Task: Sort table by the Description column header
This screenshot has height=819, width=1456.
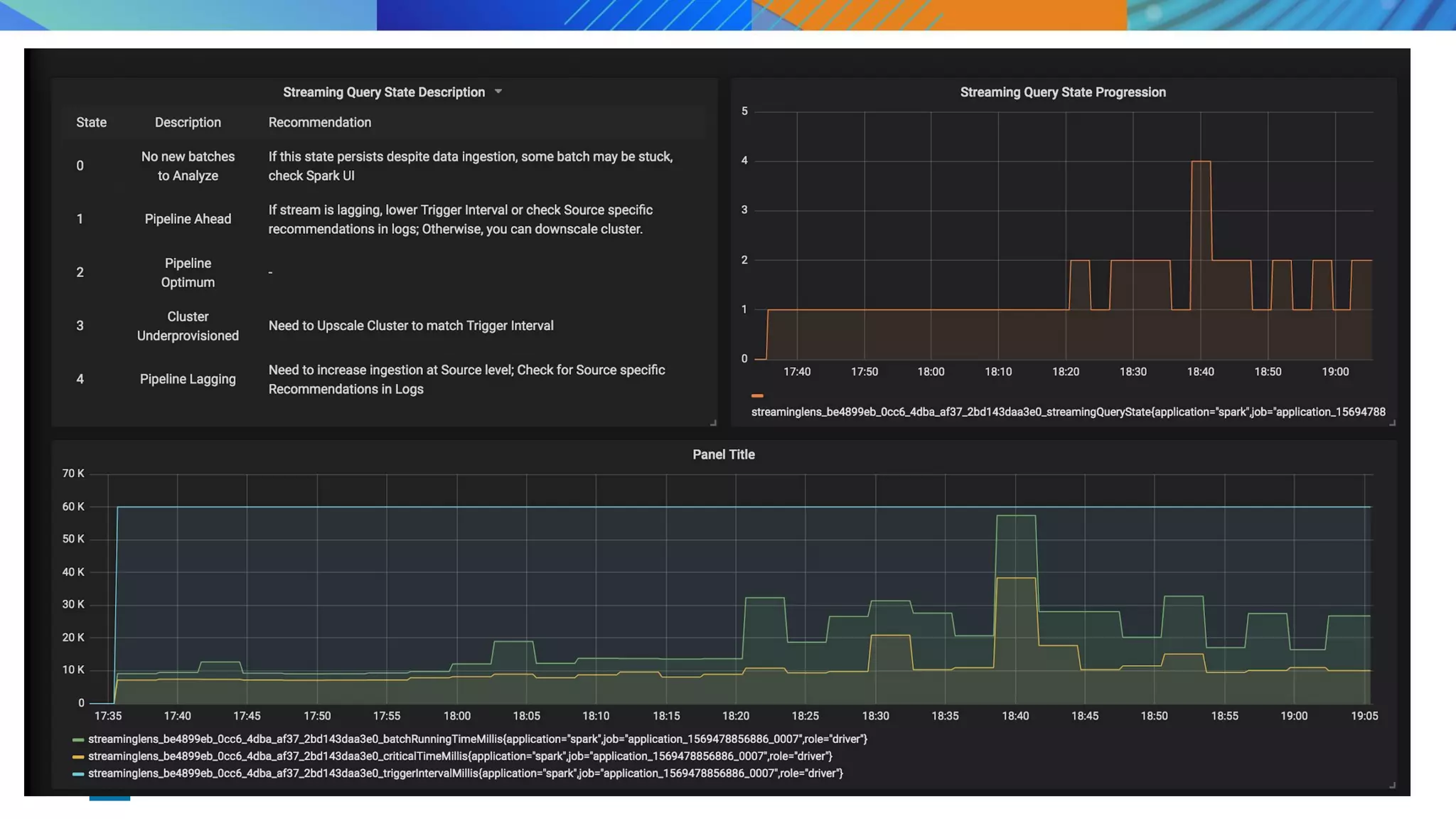Action: point(188,122)
